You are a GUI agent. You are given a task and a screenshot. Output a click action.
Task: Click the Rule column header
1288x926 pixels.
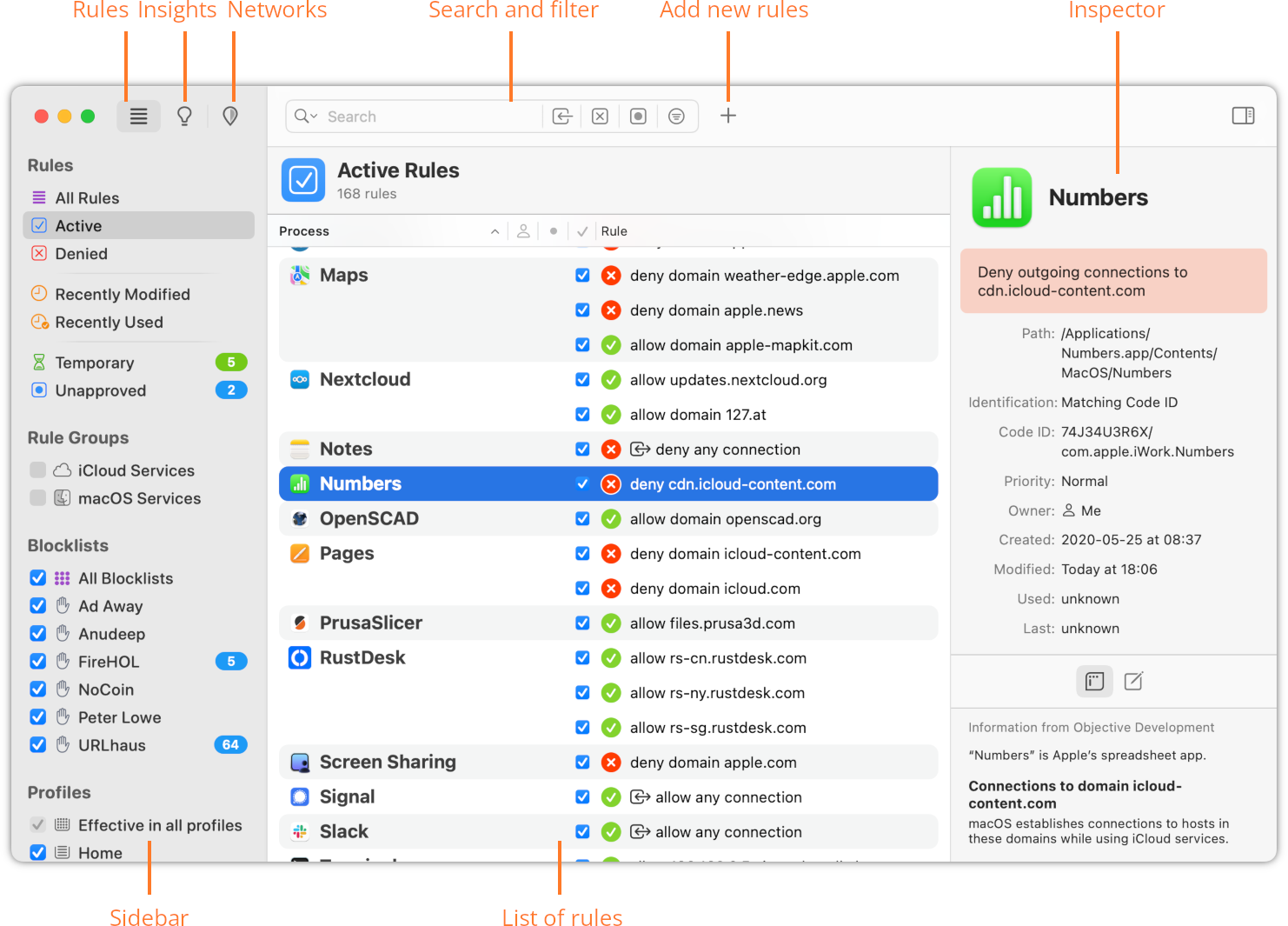(x=614, y=231)
